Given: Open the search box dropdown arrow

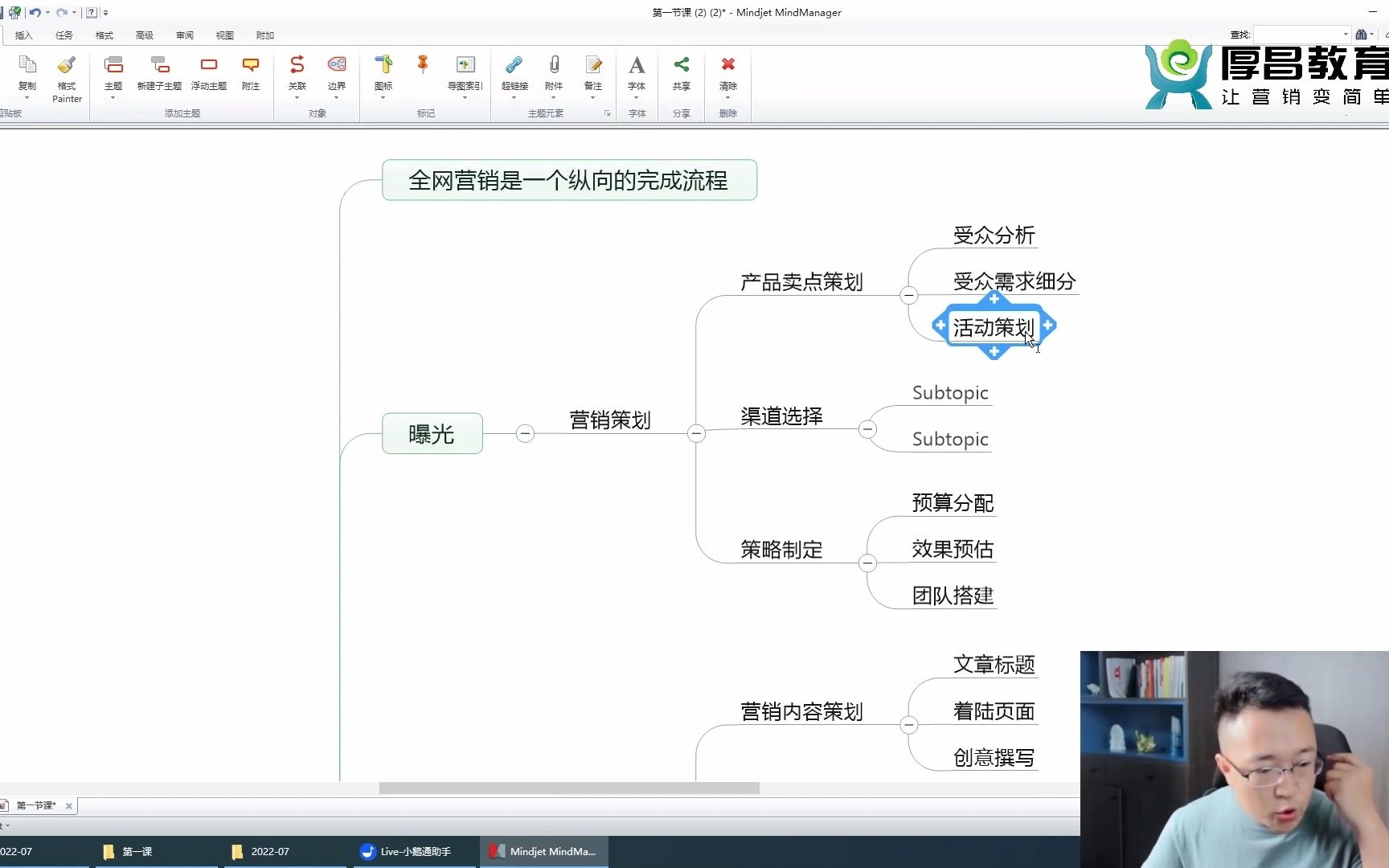Looking at the screenshot, I should [x=1346, y=35].
